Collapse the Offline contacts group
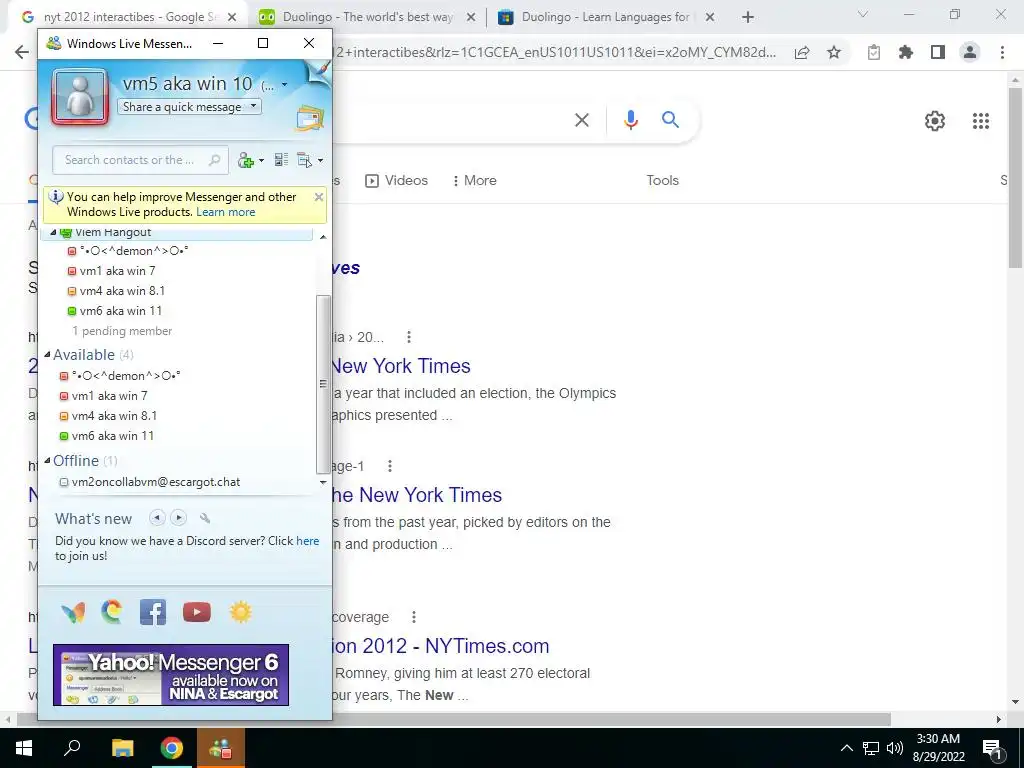Viewport: 1024px width, 768px height. point(47,460)
